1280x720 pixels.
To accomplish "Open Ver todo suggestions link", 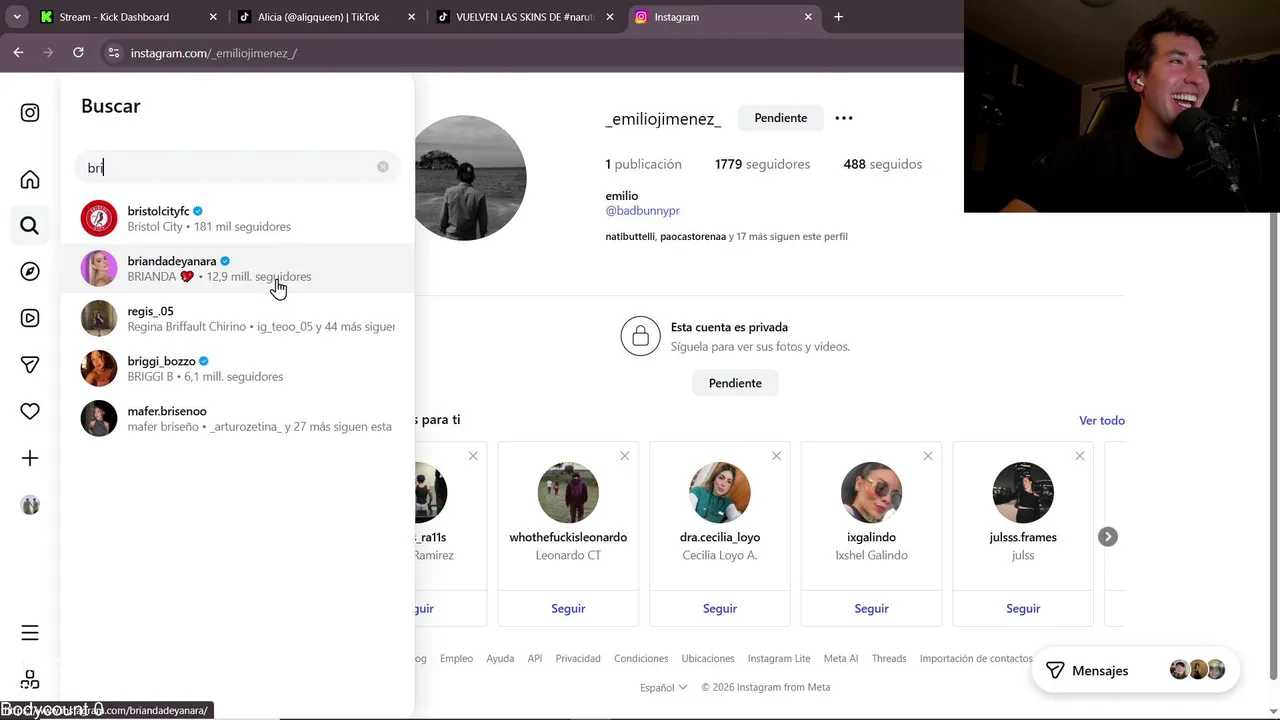I will (x=1102, y=421).
